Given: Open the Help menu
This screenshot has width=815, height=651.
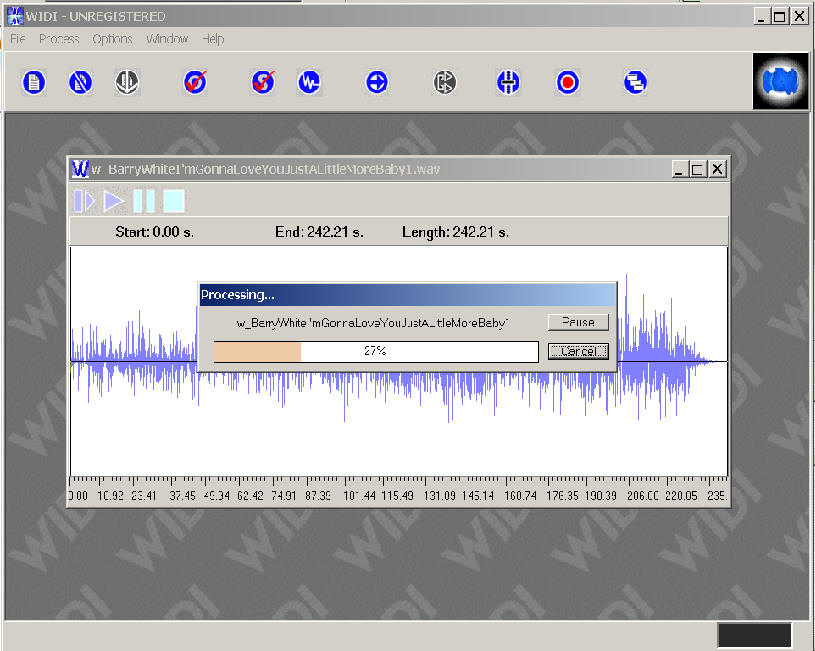Looking at the screenshot, I should click(213, 39).
